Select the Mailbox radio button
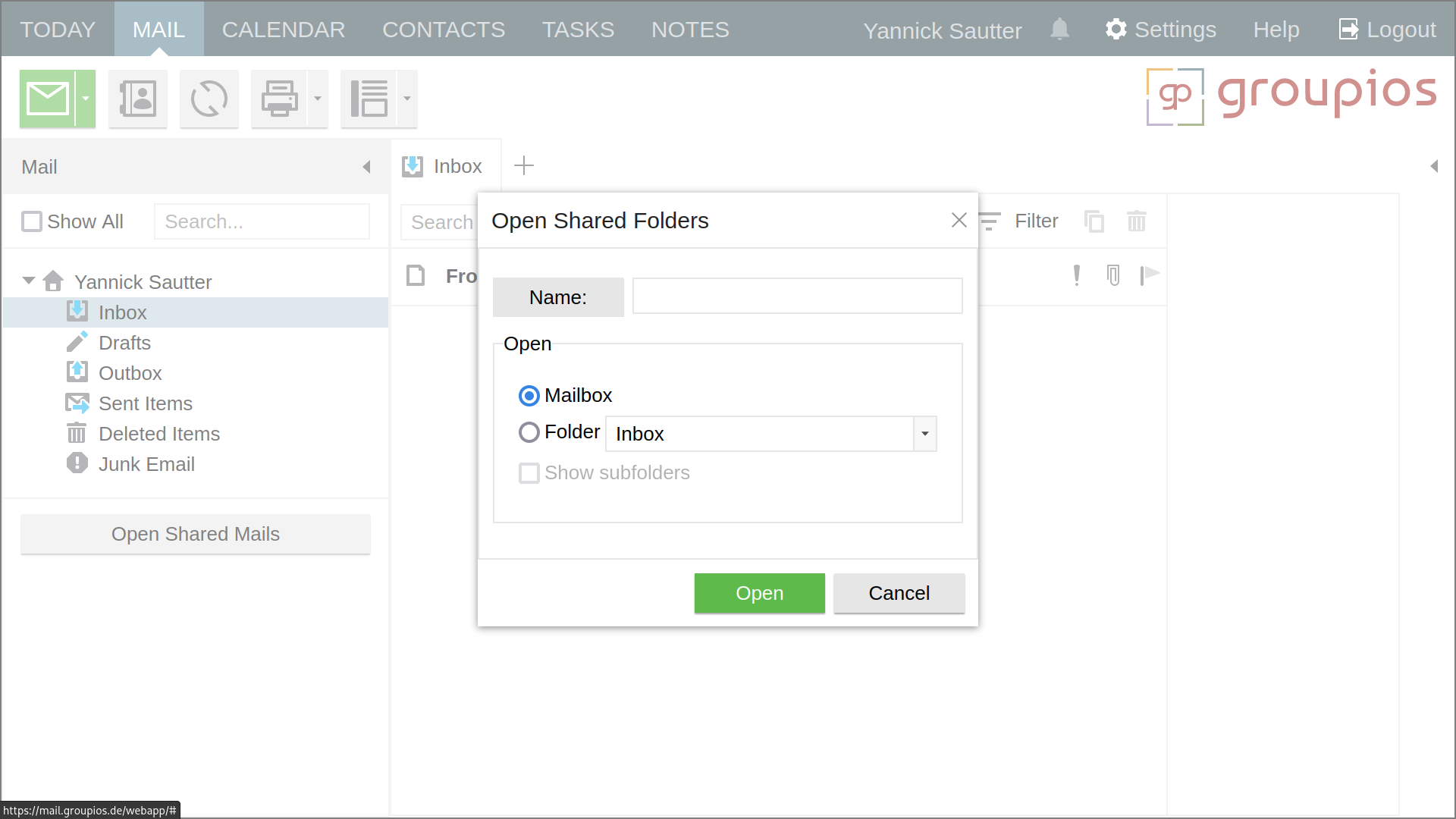This screenshot has height=819, width=1456. coord(529,395)
